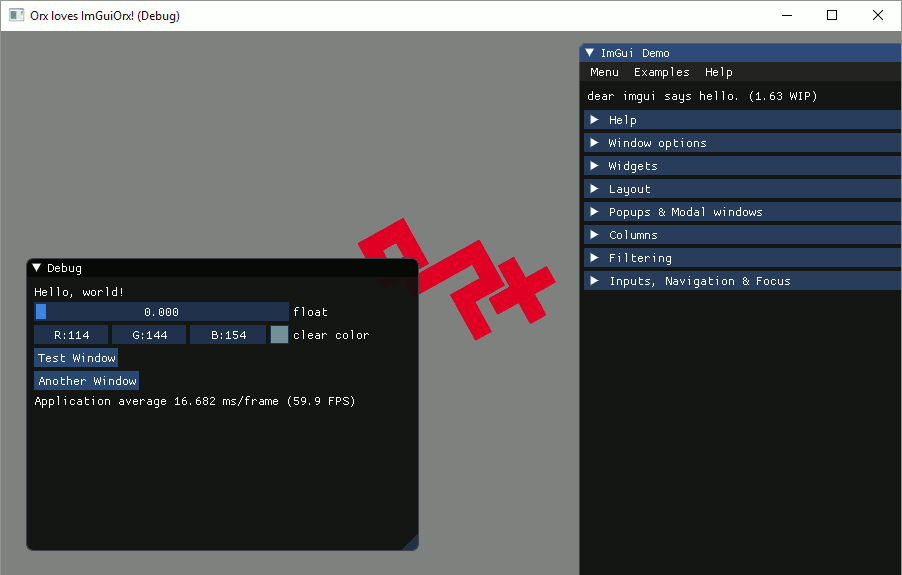Click the float slider showing 0.000

pyautogui.click(x=161, y=312)
